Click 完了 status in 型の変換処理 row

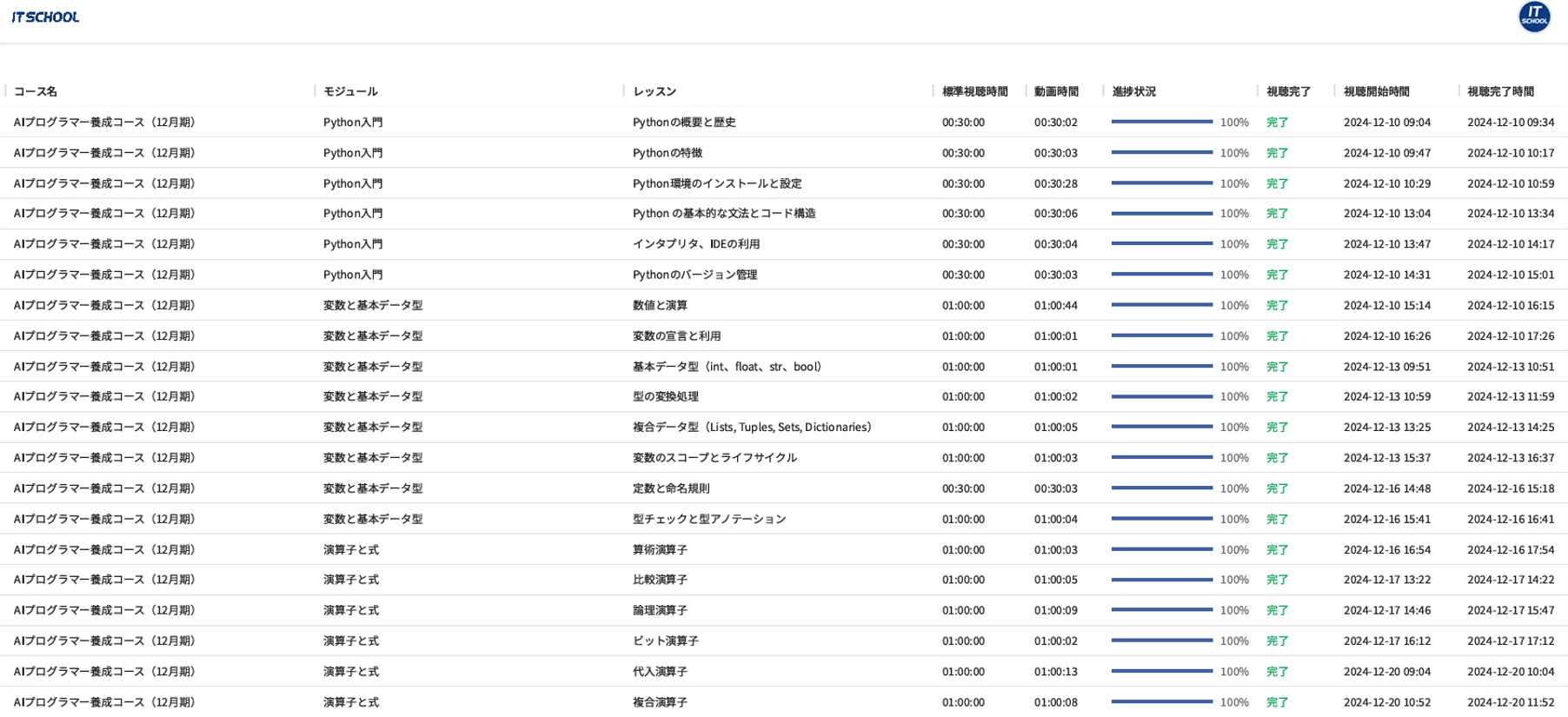1277,396
